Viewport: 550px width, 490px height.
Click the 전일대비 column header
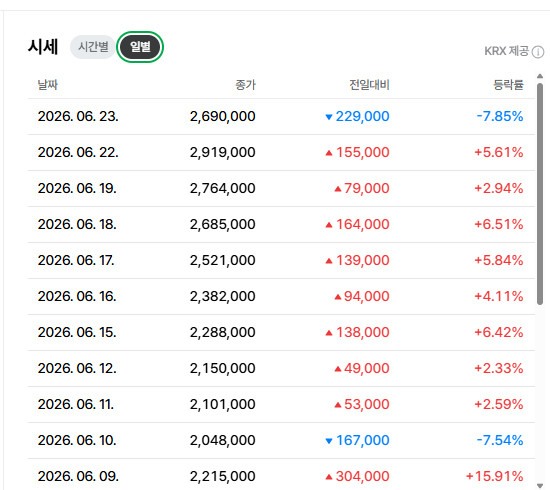[369, 85]
